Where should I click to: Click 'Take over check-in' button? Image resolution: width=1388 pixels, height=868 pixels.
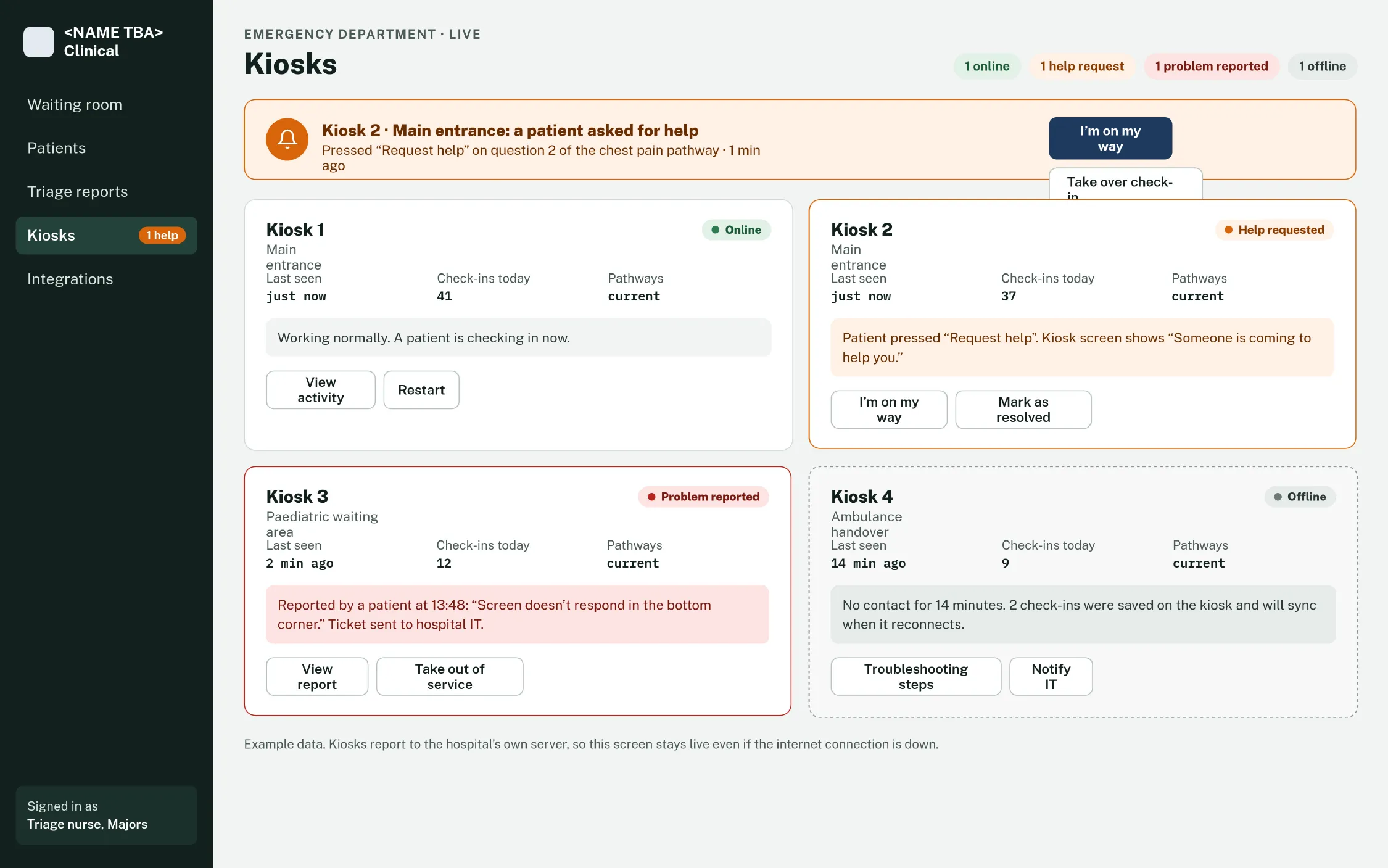[x=1125, y=184]
